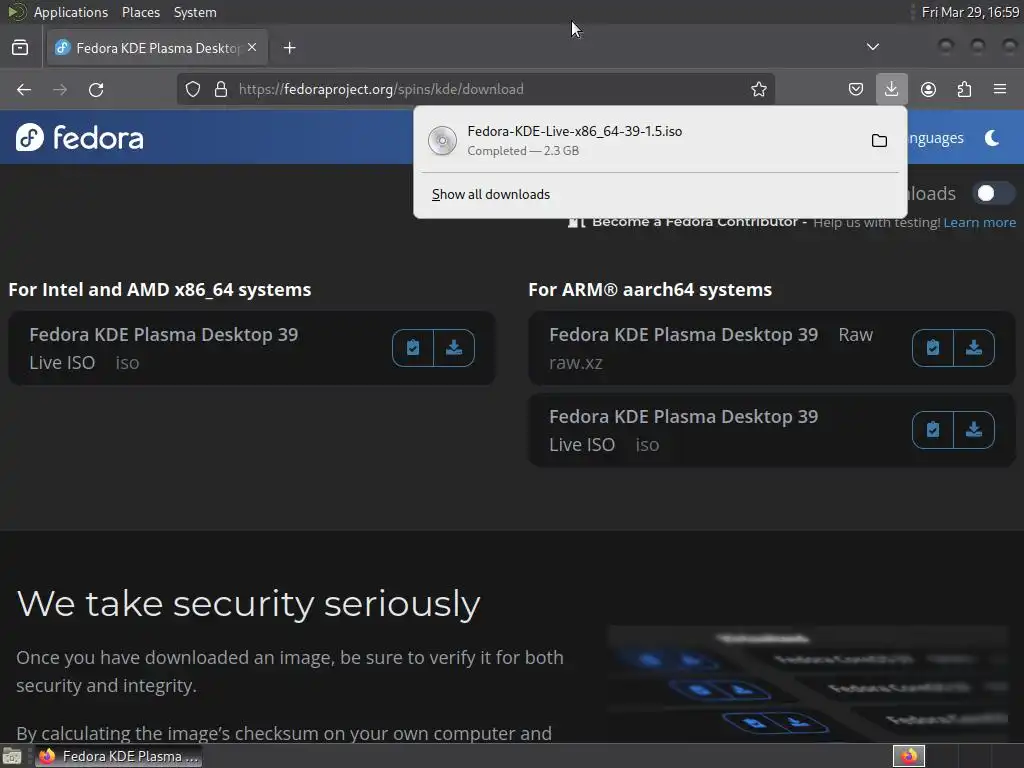Viewport: 1024px width, 768px height.
Task: Open the Places menu
Action: coord(141,12)
